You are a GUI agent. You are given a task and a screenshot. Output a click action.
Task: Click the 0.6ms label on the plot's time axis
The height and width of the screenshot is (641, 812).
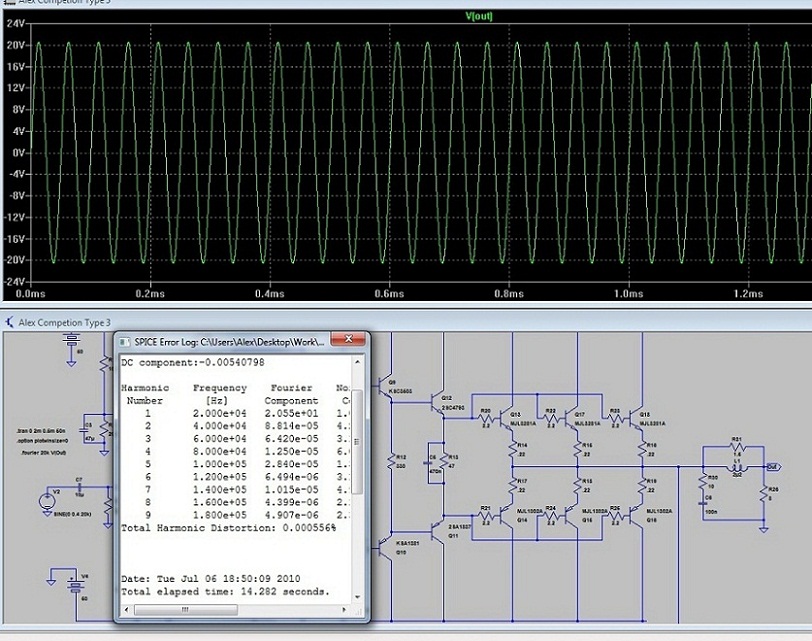389,294
